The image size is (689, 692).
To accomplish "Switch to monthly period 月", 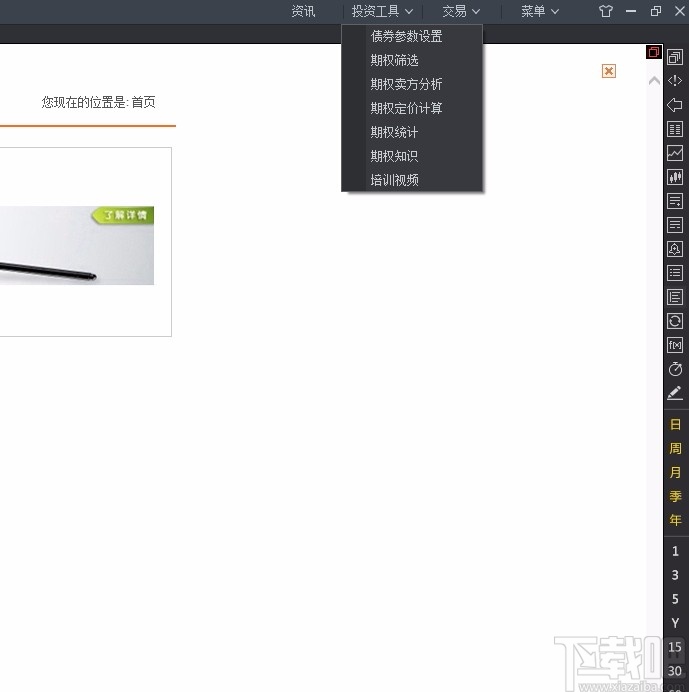I will click(x=675, y=472).
